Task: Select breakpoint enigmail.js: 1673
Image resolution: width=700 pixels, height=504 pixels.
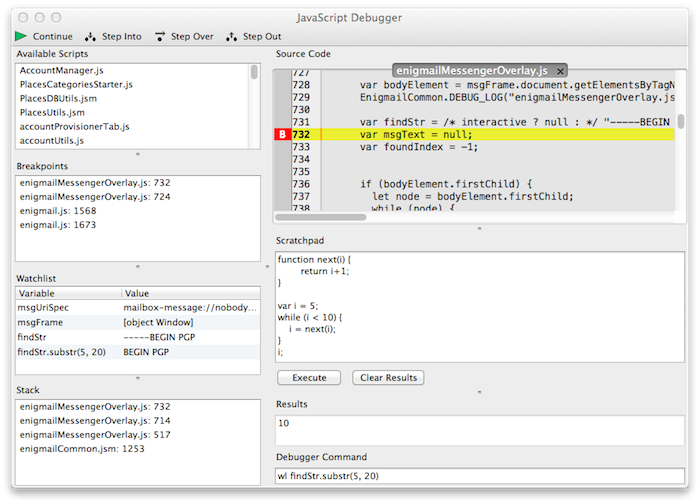Action: 58,225
